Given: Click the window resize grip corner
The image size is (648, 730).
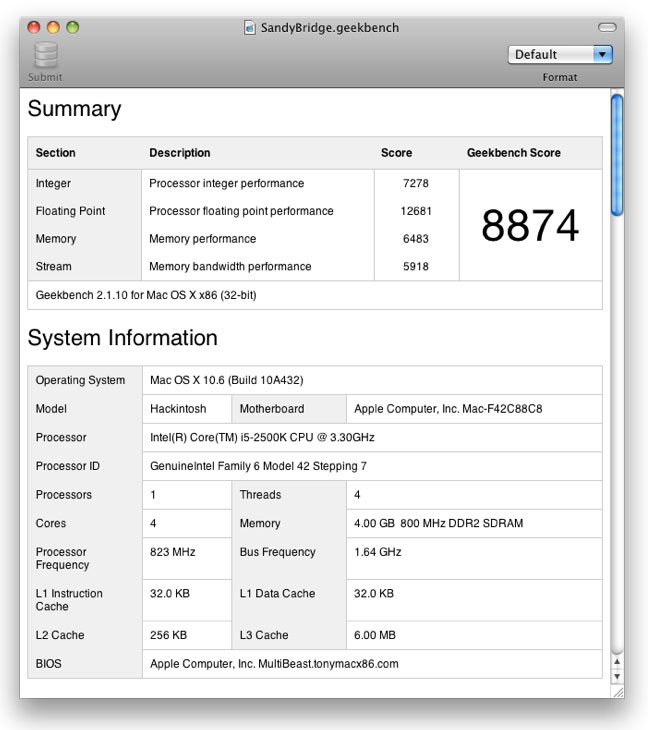Looking at the screenshot, I should point(617,691).
